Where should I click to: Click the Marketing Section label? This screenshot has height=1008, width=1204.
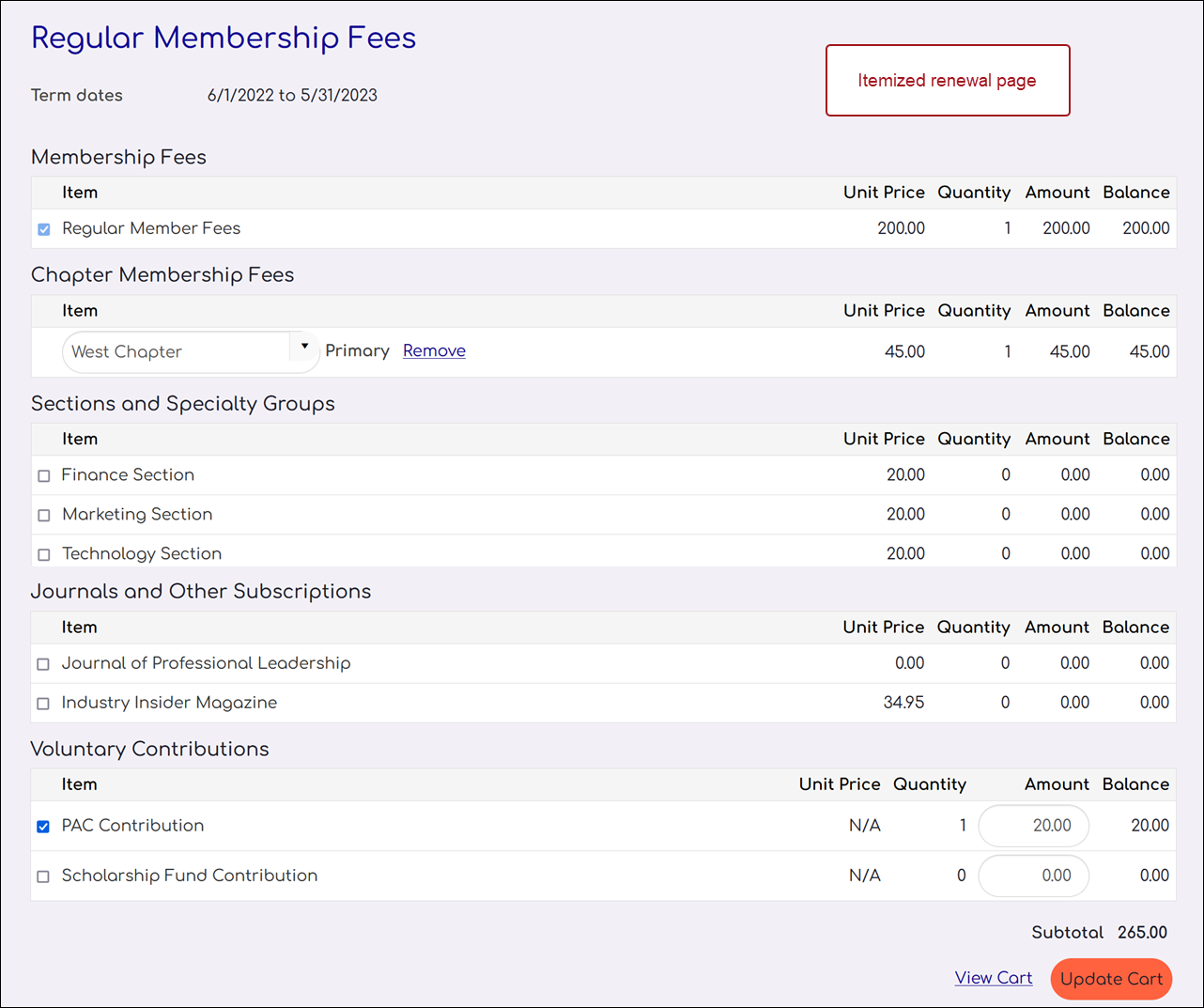click(x=137, y=514)
